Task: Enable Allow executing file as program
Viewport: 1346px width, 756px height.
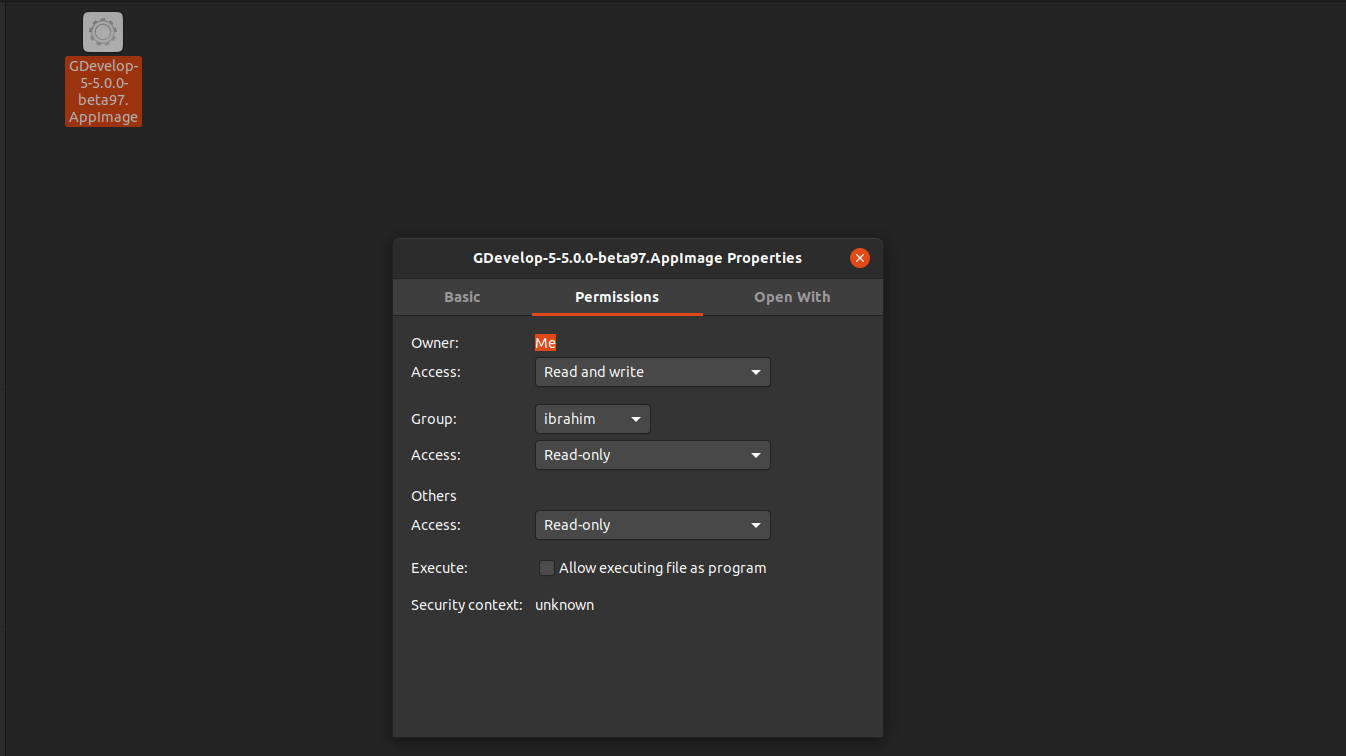Action: coord(547,568)
